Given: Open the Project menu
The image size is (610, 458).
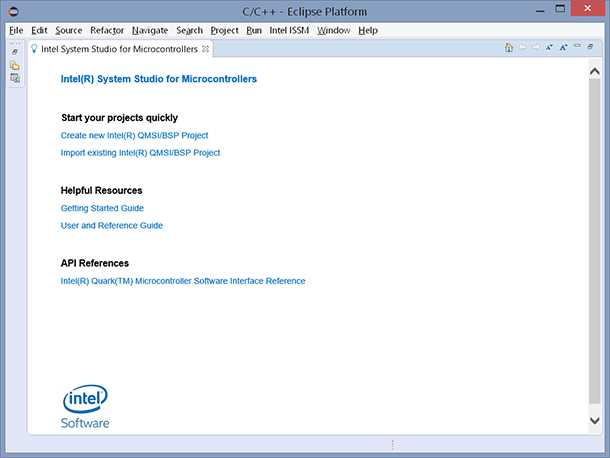Looking at the screenshot, I should click(x=224, y=30).
